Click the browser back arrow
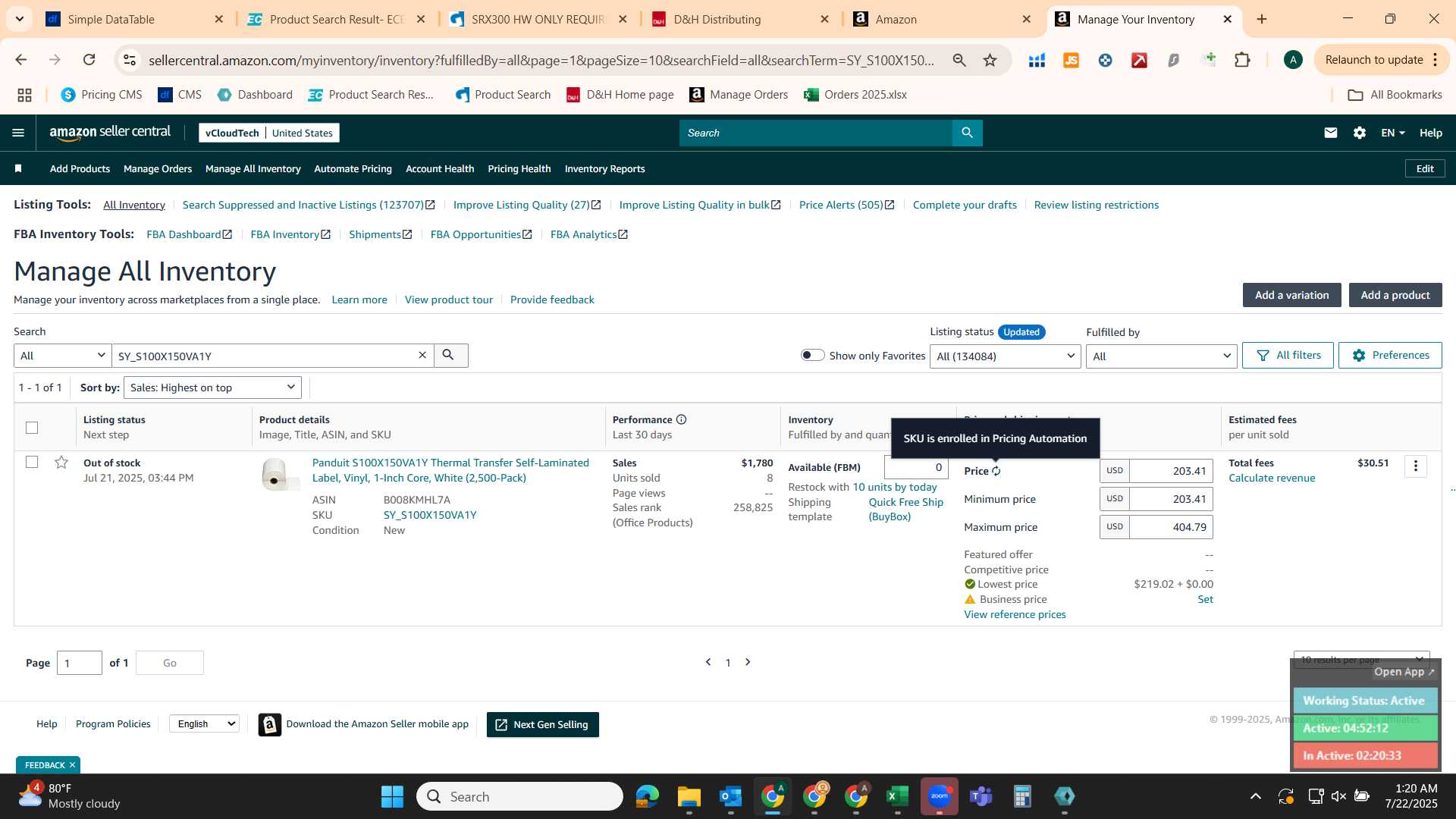Screen dimensions: 1456x819 21,60
